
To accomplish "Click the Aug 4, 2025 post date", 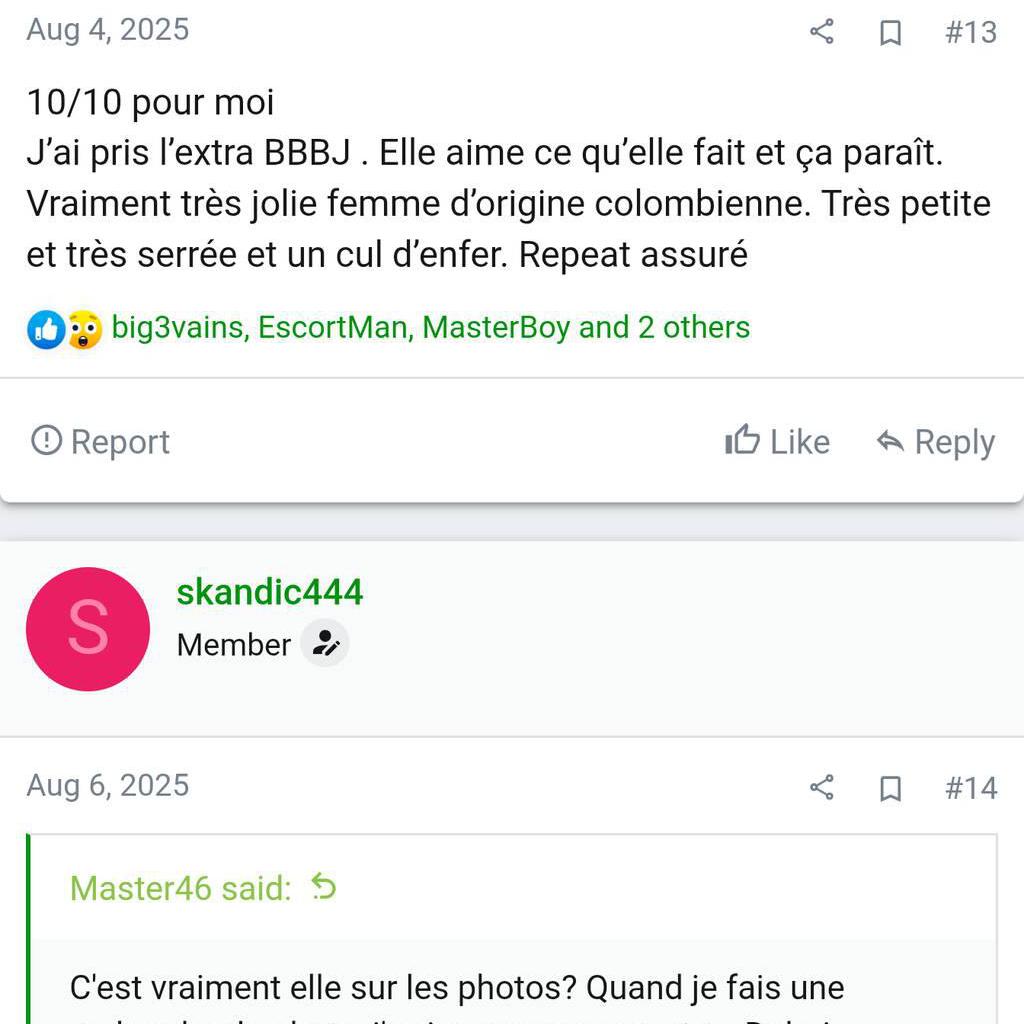I will (x=107, y=29).
